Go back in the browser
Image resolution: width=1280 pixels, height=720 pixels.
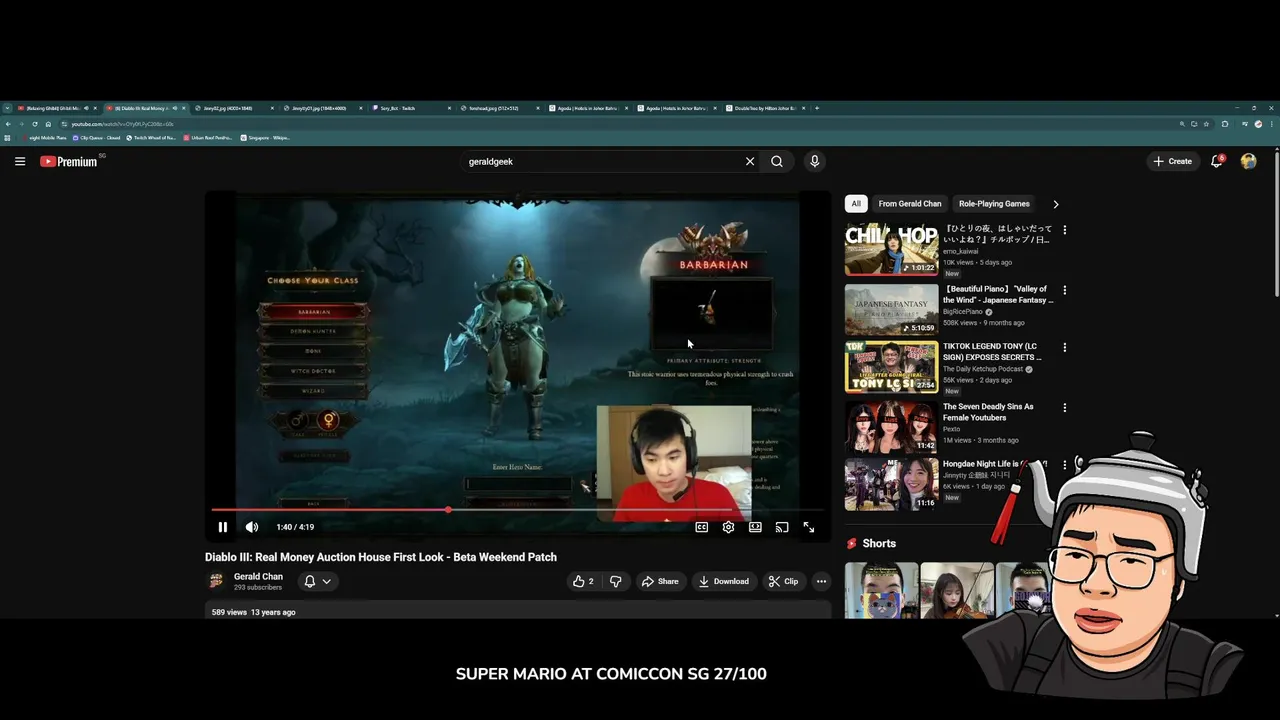click(8, 124)
